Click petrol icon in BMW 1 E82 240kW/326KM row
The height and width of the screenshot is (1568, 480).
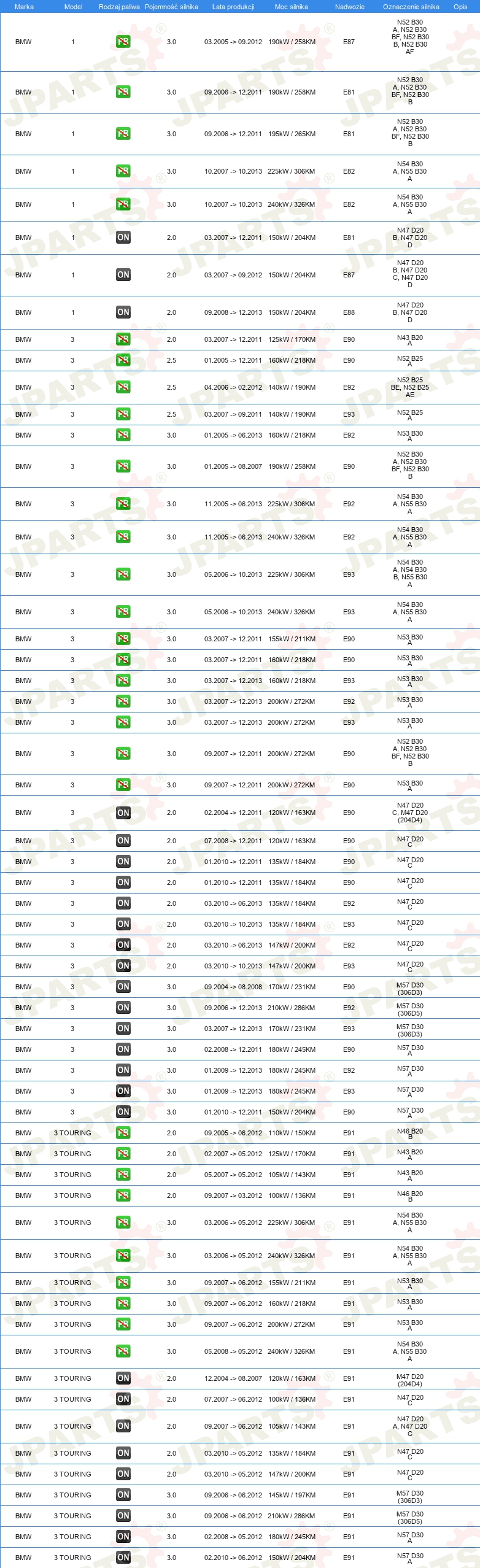(123, 204)
